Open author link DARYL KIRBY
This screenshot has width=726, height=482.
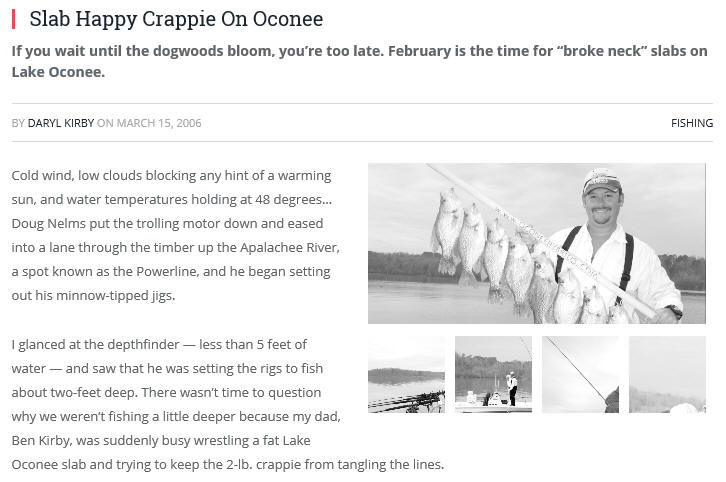coord(61,123)
